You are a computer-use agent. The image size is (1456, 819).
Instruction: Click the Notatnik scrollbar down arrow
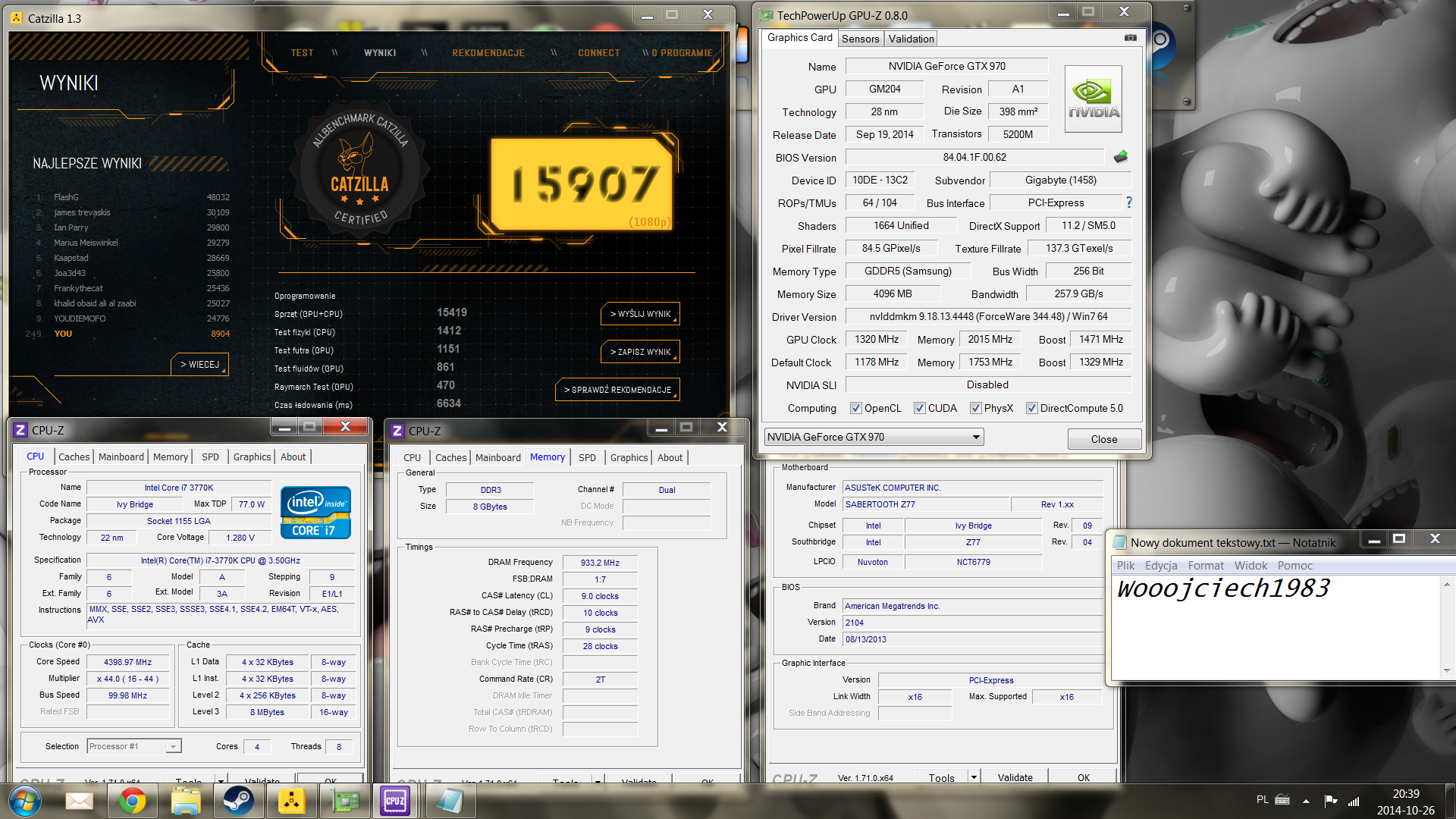pyautogui.click(x=1447, y=670)
